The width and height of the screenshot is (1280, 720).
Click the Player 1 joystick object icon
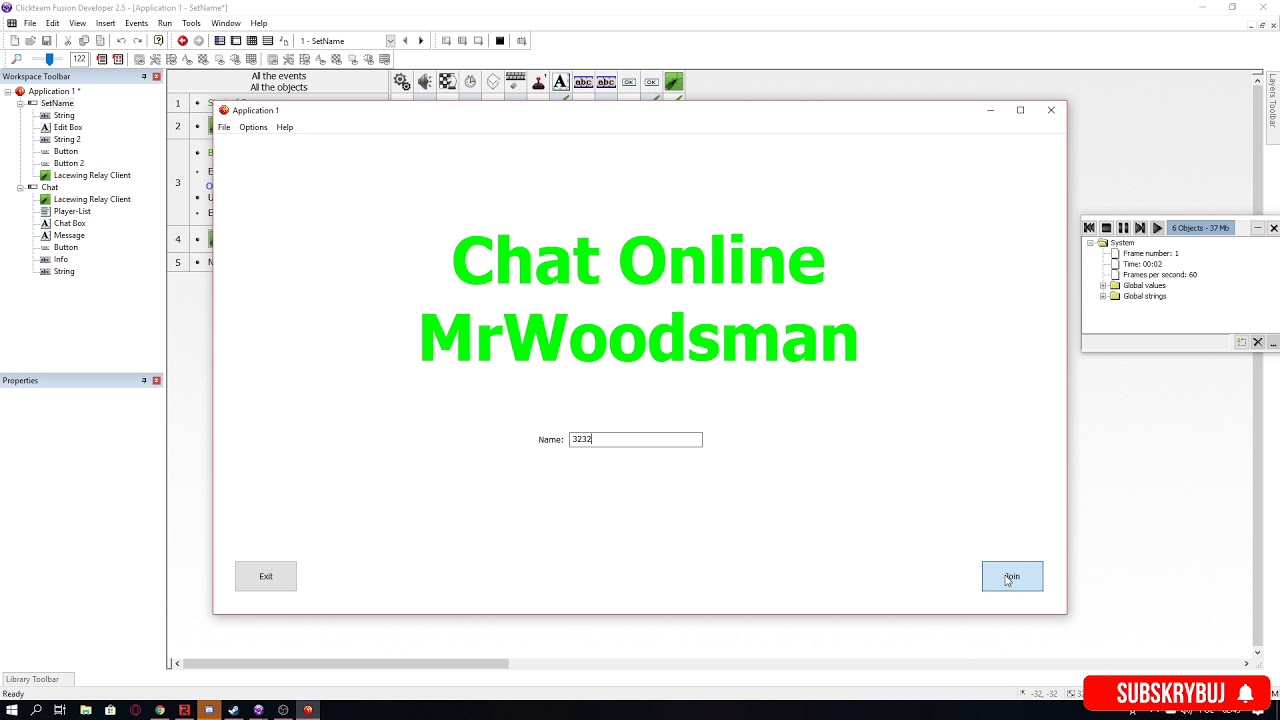click(x=538, y=82)
